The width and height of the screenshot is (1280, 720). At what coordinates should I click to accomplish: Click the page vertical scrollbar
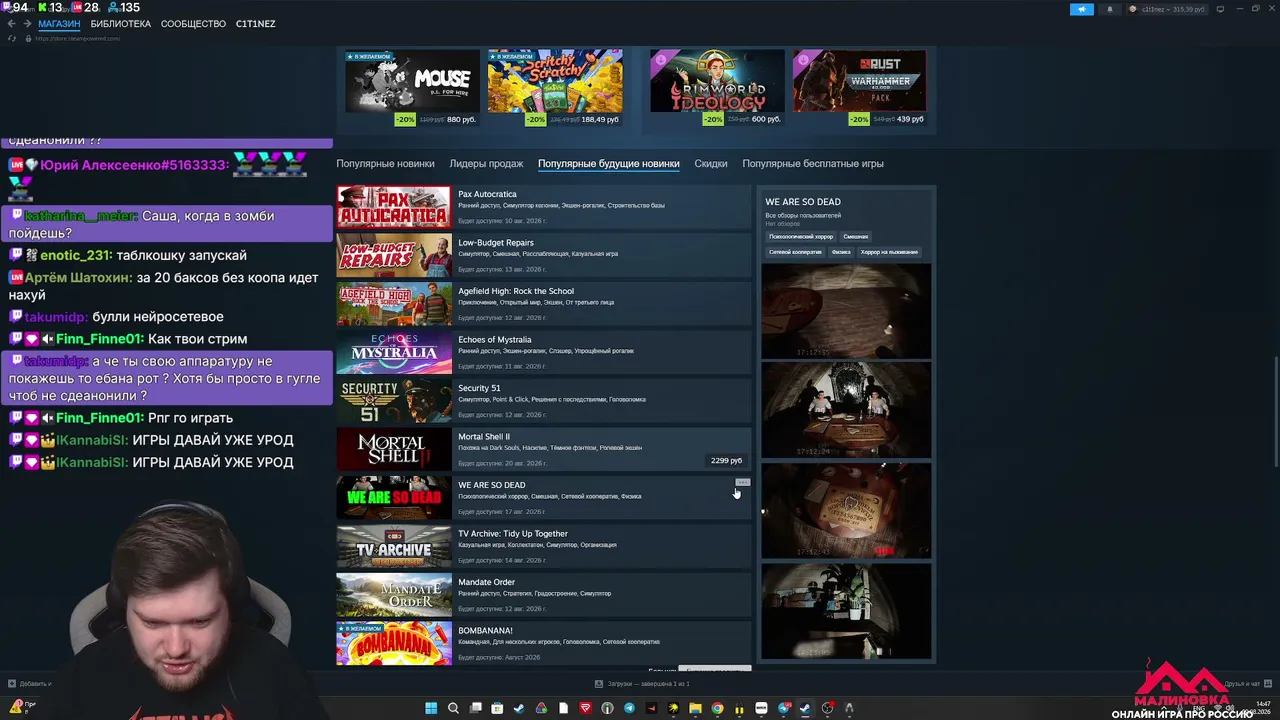1275,410
